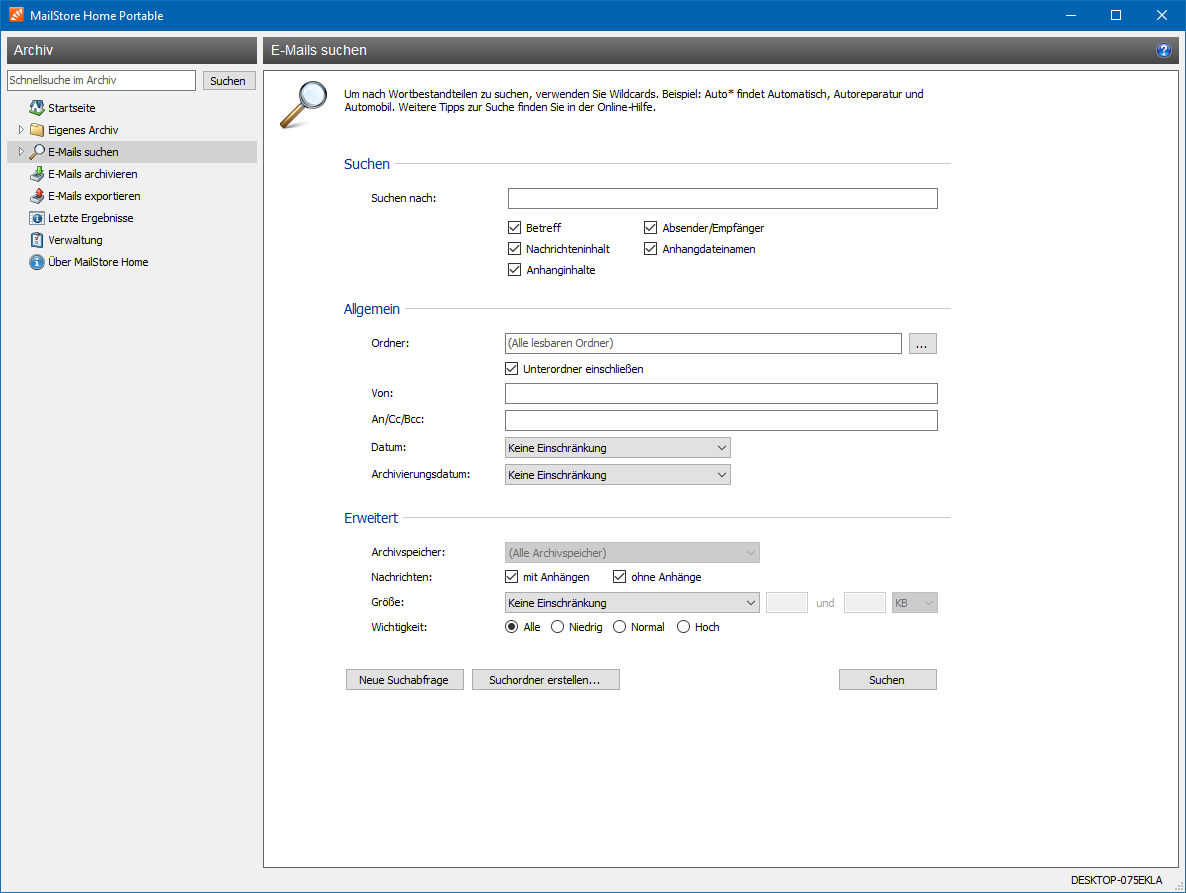This screenshot has width=1186, height=893.
Task: Open the Größe restriction dropdown
Action: point(632,603)
